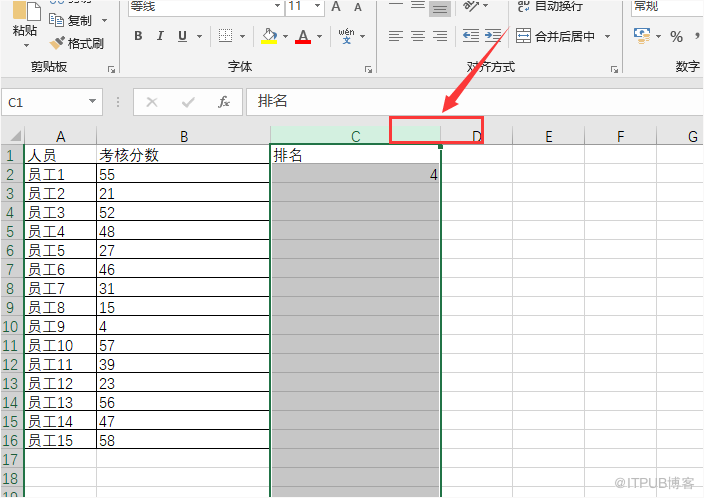Open the Font group dialog launcher
The width and height of the screenshot is (704, 498).
369,69
